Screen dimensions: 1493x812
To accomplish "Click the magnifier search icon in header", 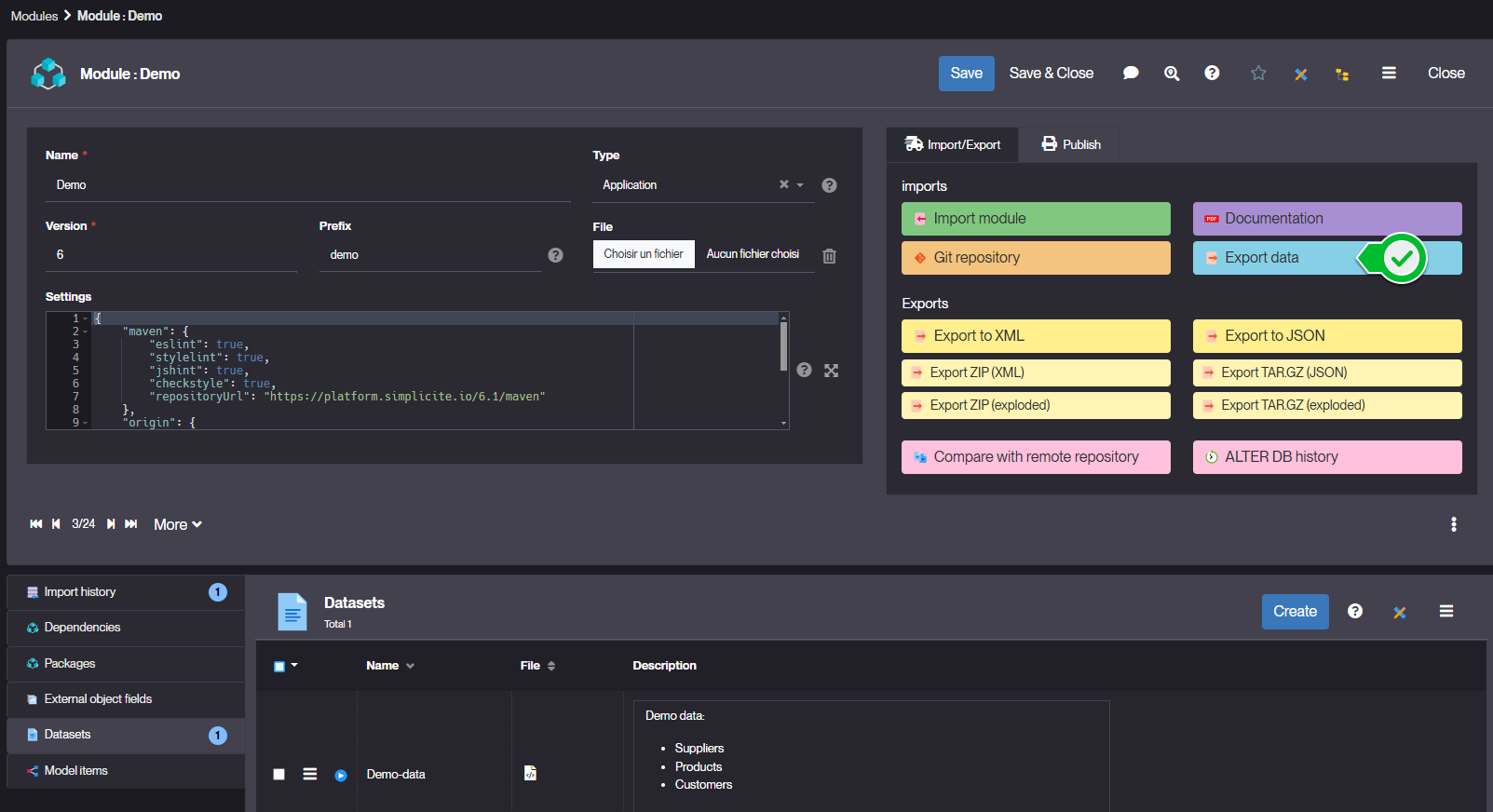I will 1172,73.
